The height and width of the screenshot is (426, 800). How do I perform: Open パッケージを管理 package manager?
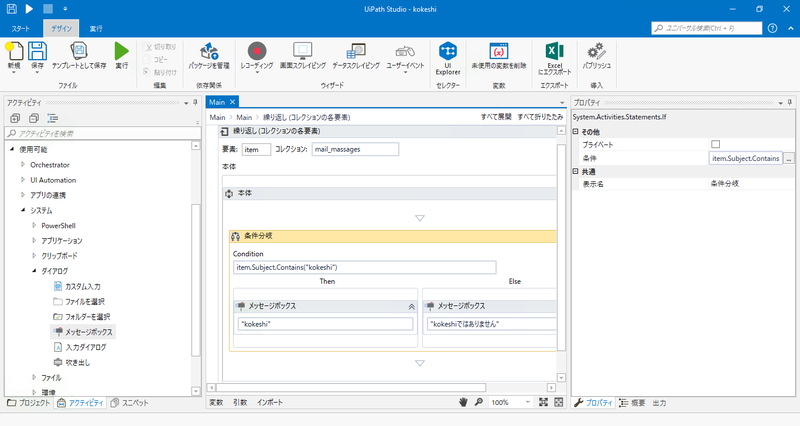click(x=209, y=56)
